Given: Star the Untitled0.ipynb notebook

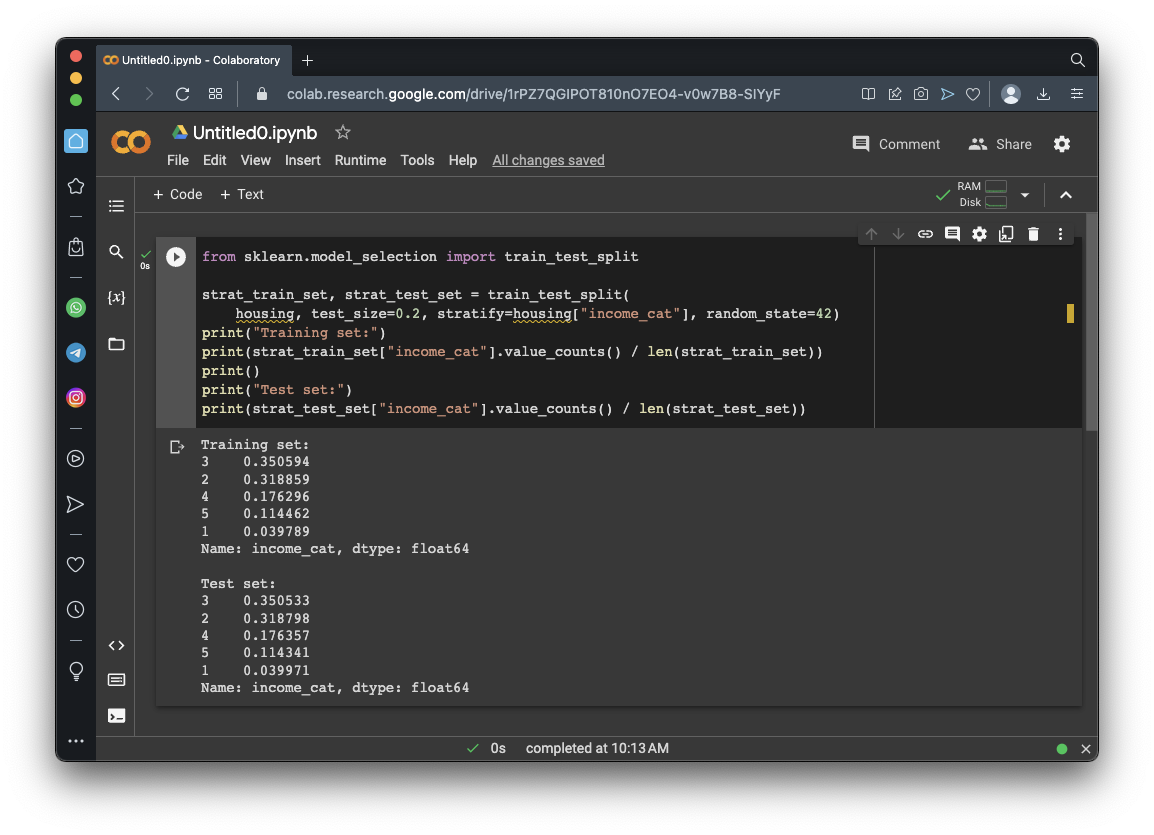Looking at the screenshot, I should (343, 132).
